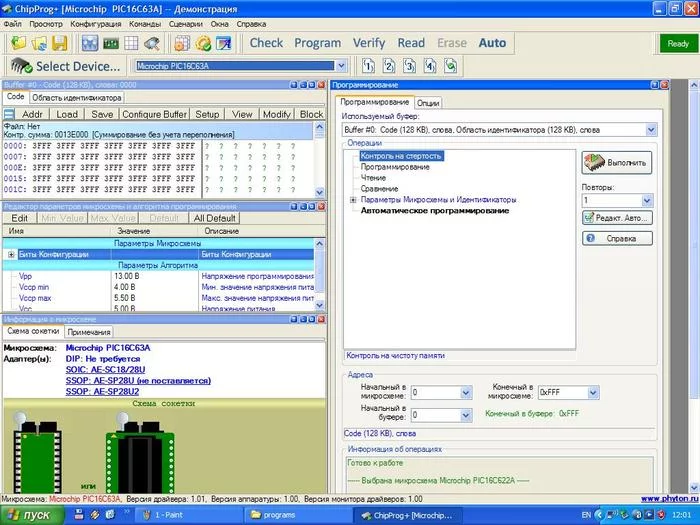
Task: Click the page 4 script icon
Action: (x=430, y=66)
